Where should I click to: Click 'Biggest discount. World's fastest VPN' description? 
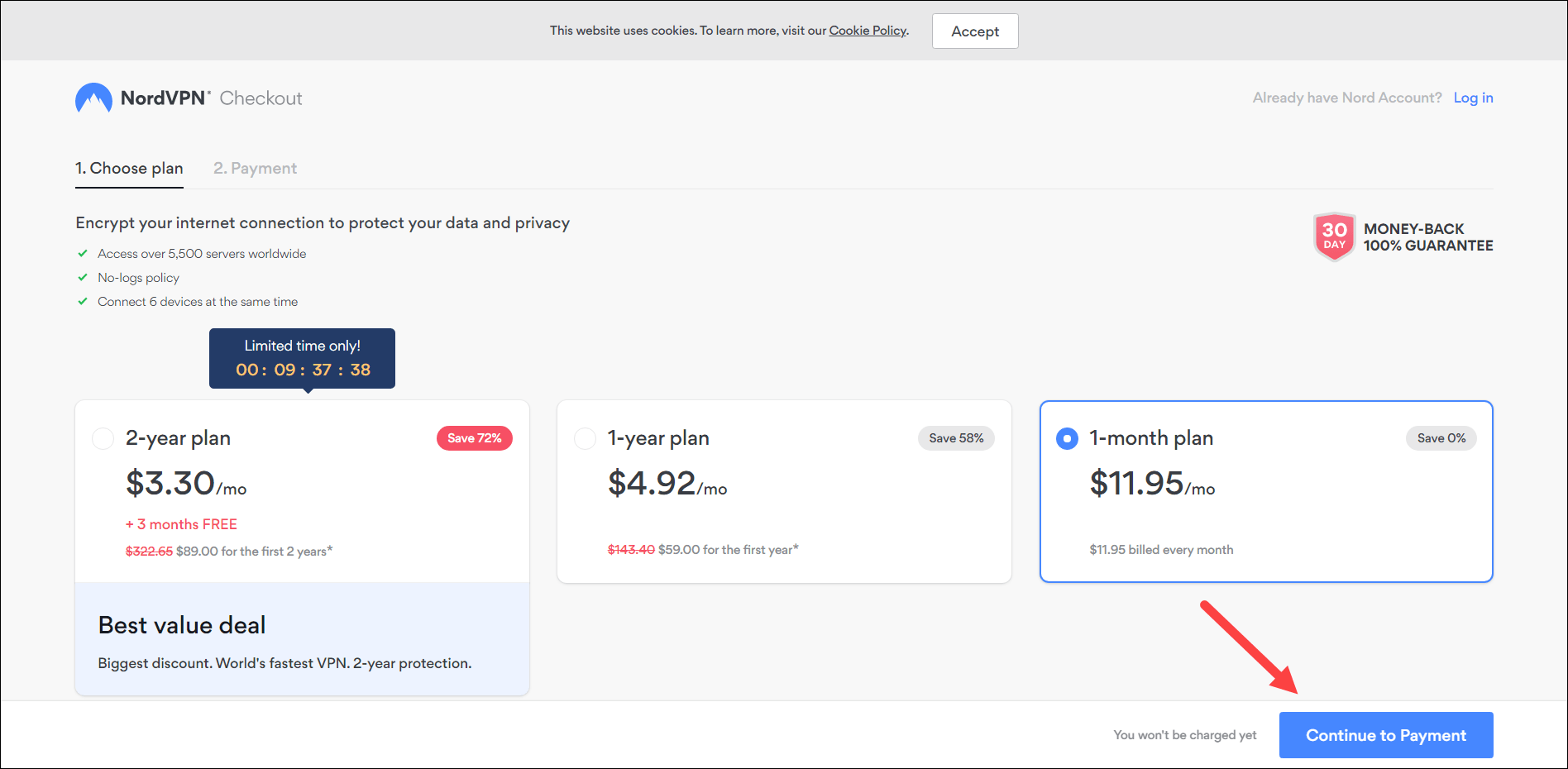284,663
